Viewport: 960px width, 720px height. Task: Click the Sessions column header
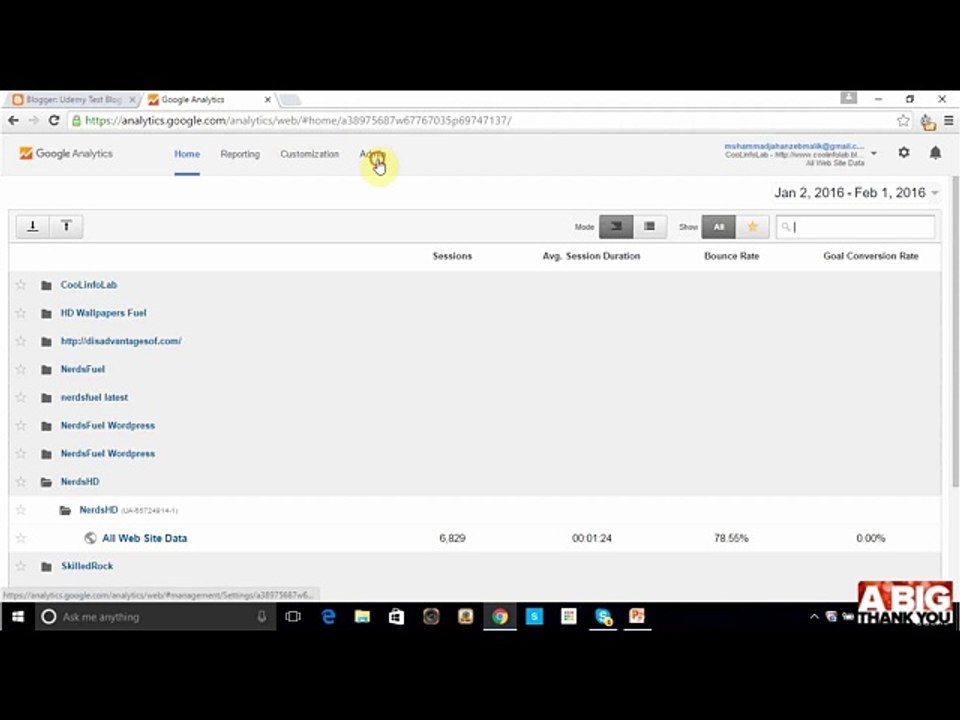pyautogui.click(x=452, y=256)
